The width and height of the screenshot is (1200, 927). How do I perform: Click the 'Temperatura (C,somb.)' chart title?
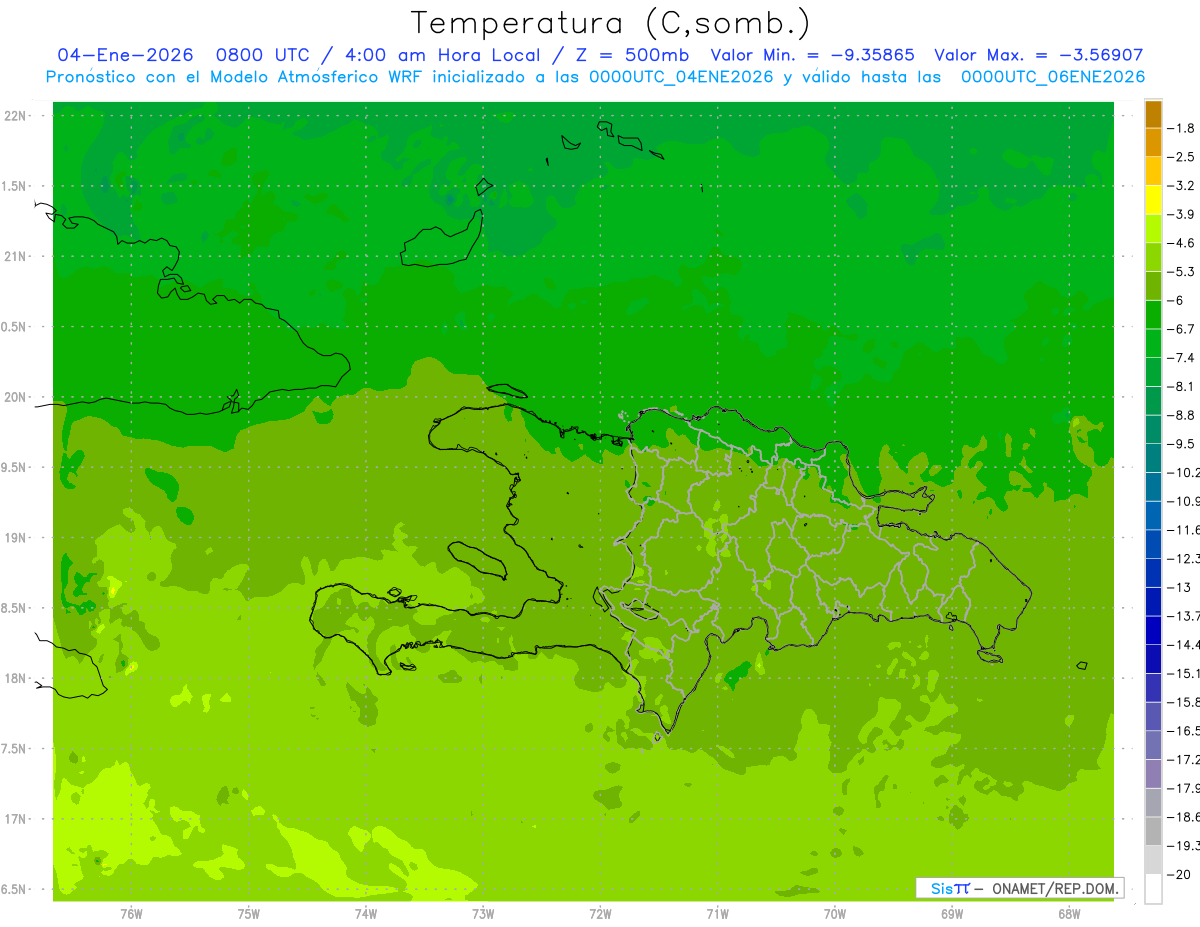coord(611,23)
